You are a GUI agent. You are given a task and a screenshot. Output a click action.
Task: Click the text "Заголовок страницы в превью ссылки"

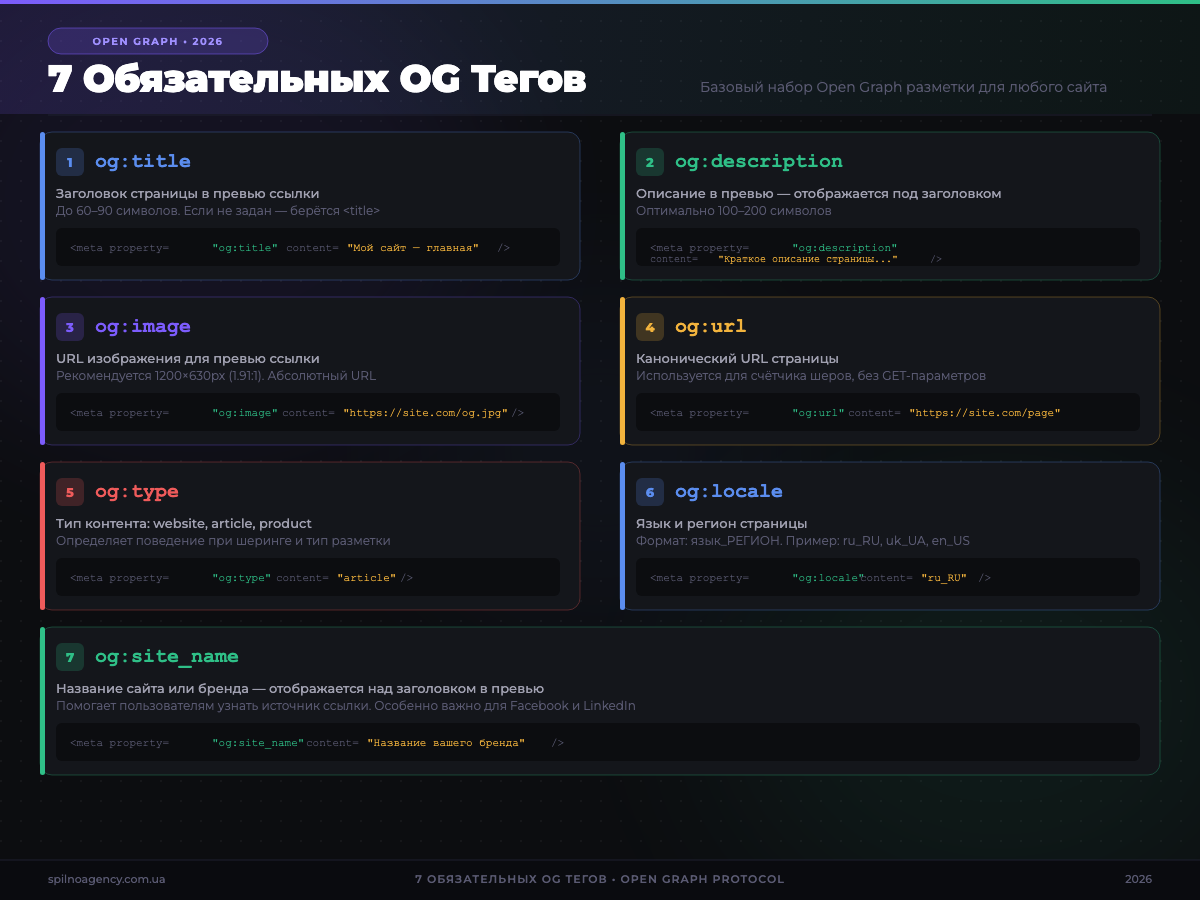188,193
